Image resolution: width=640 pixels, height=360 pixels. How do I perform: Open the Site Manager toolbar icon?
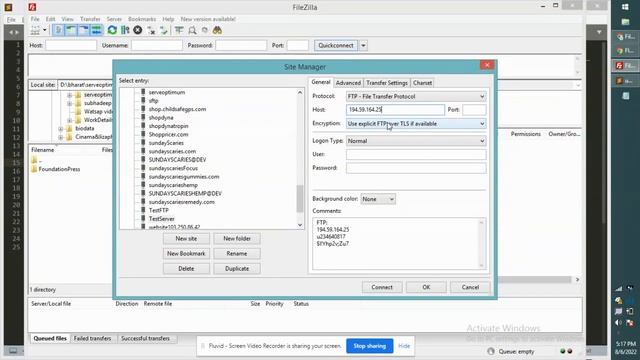pyautogui.click(x=36, y=30)
